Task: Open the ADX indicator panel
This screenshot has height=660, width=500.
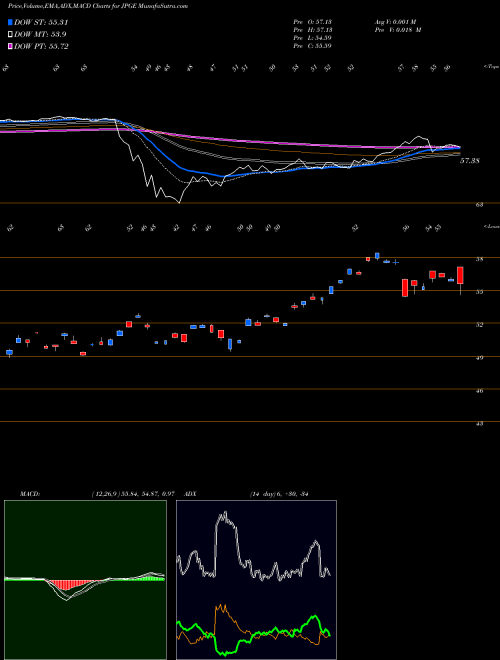Action: (256, 580)
